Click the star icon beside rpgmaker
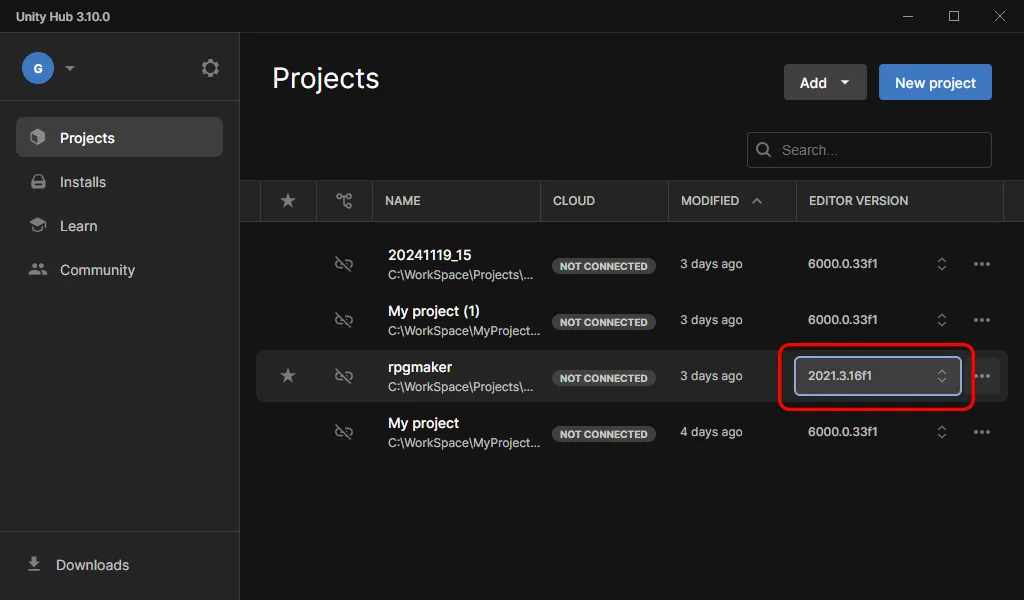 (x=288, y=376)
